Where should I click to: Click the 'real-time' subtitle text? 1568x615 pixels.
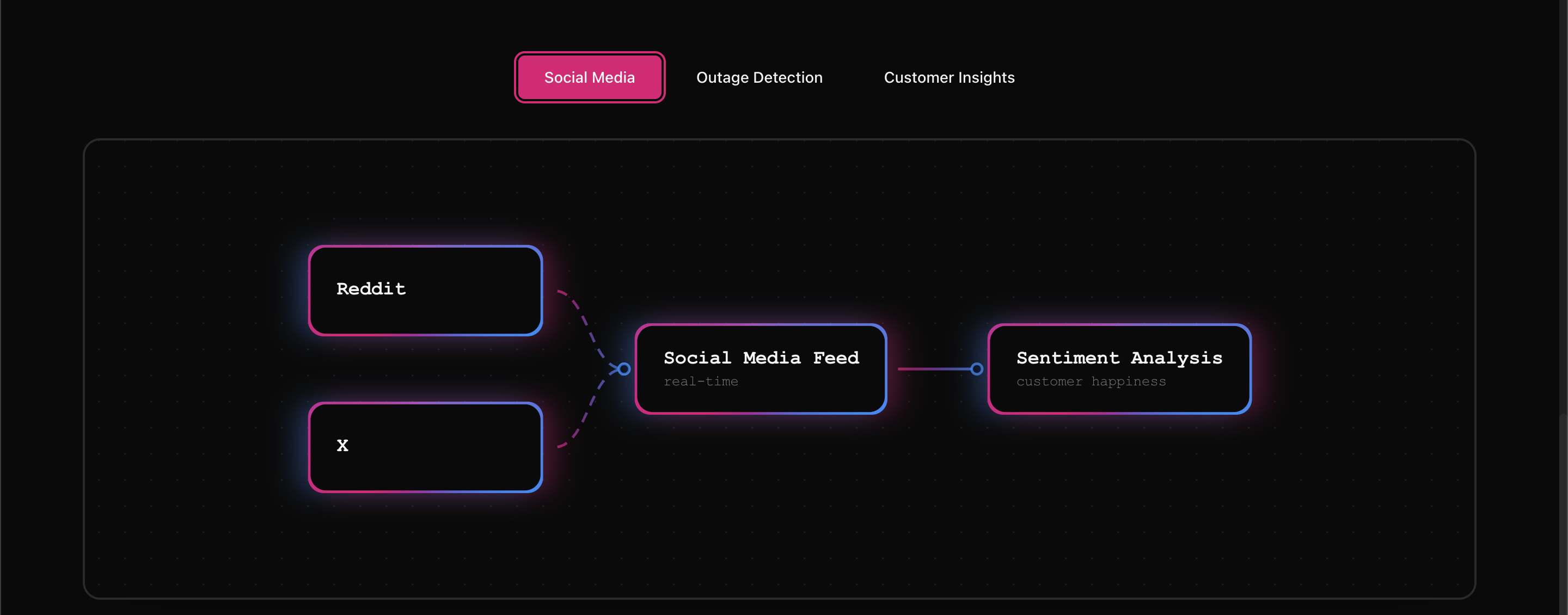tap(701, 382)
